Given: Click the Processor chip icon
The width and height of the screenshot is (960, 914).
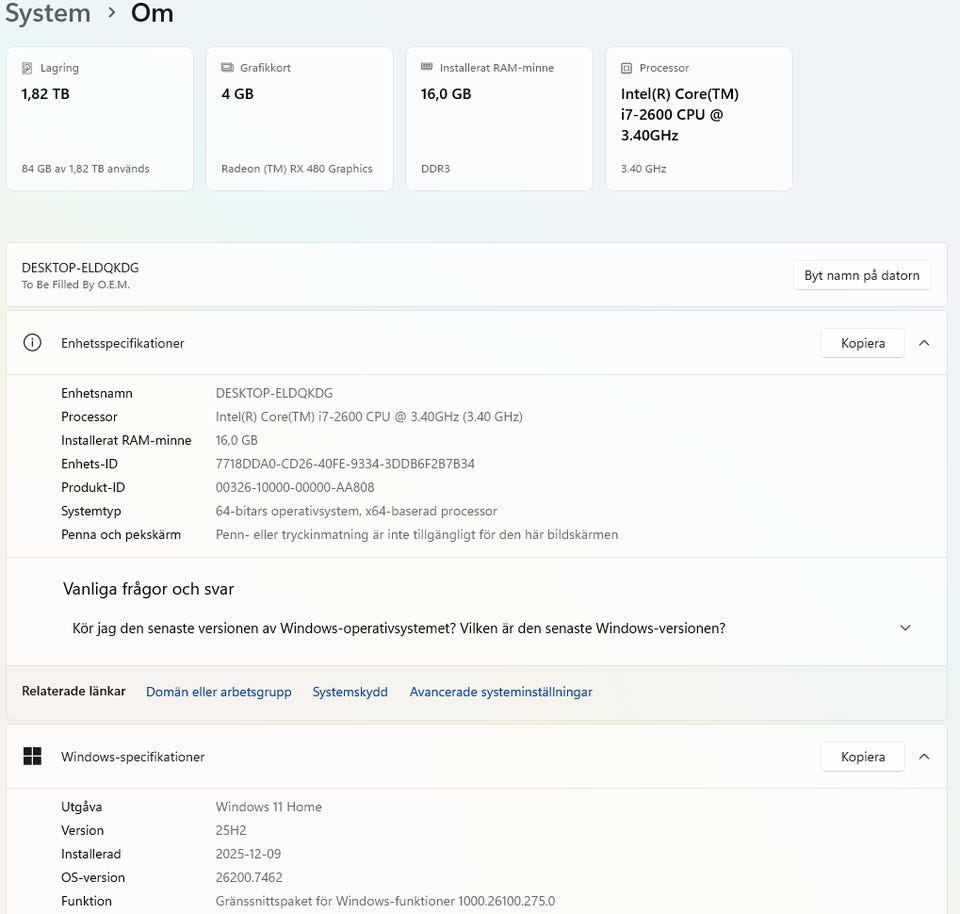Looking at the screenshot, I should [x=627, y=68].
